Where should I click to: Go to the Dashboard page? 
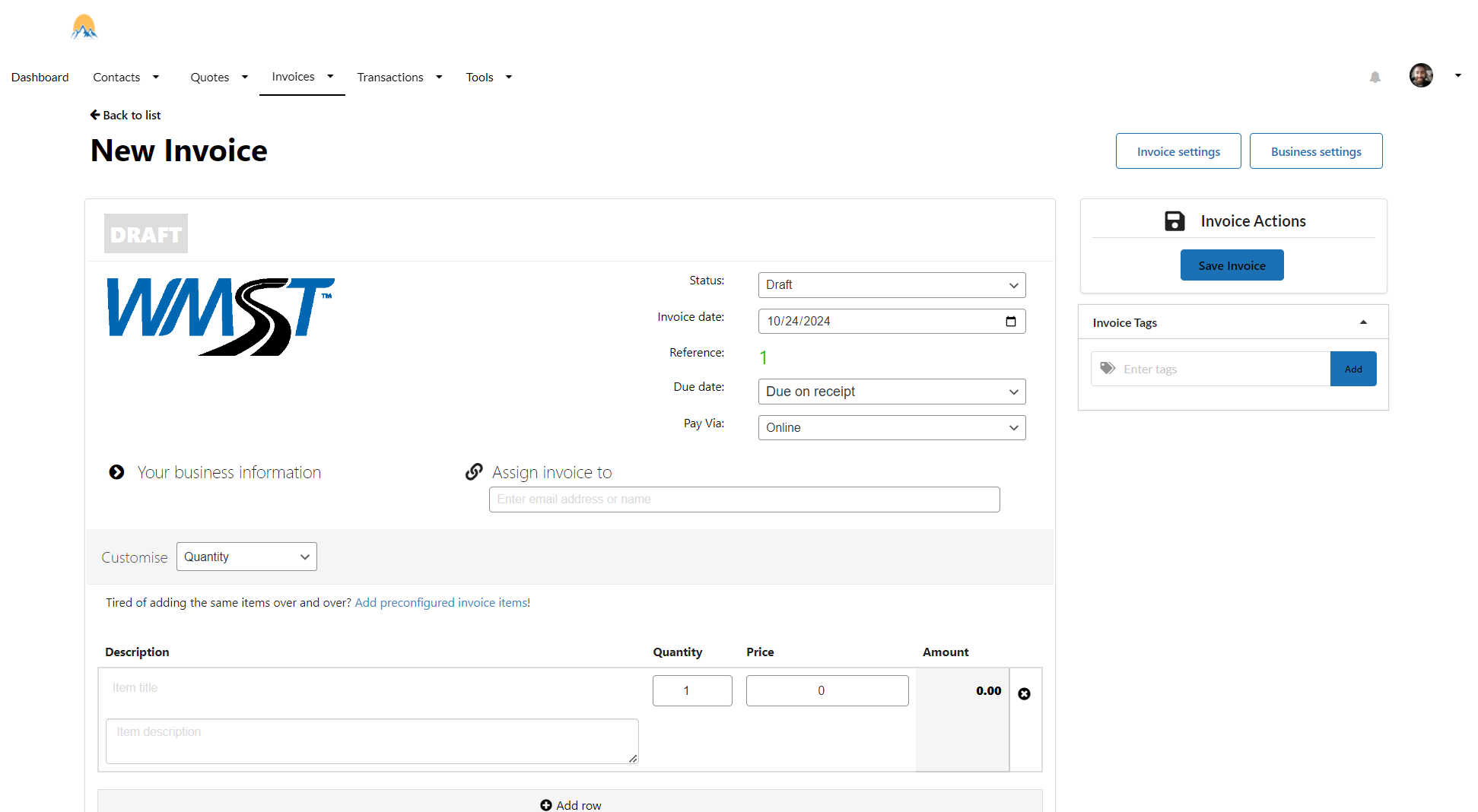[40, 77]
